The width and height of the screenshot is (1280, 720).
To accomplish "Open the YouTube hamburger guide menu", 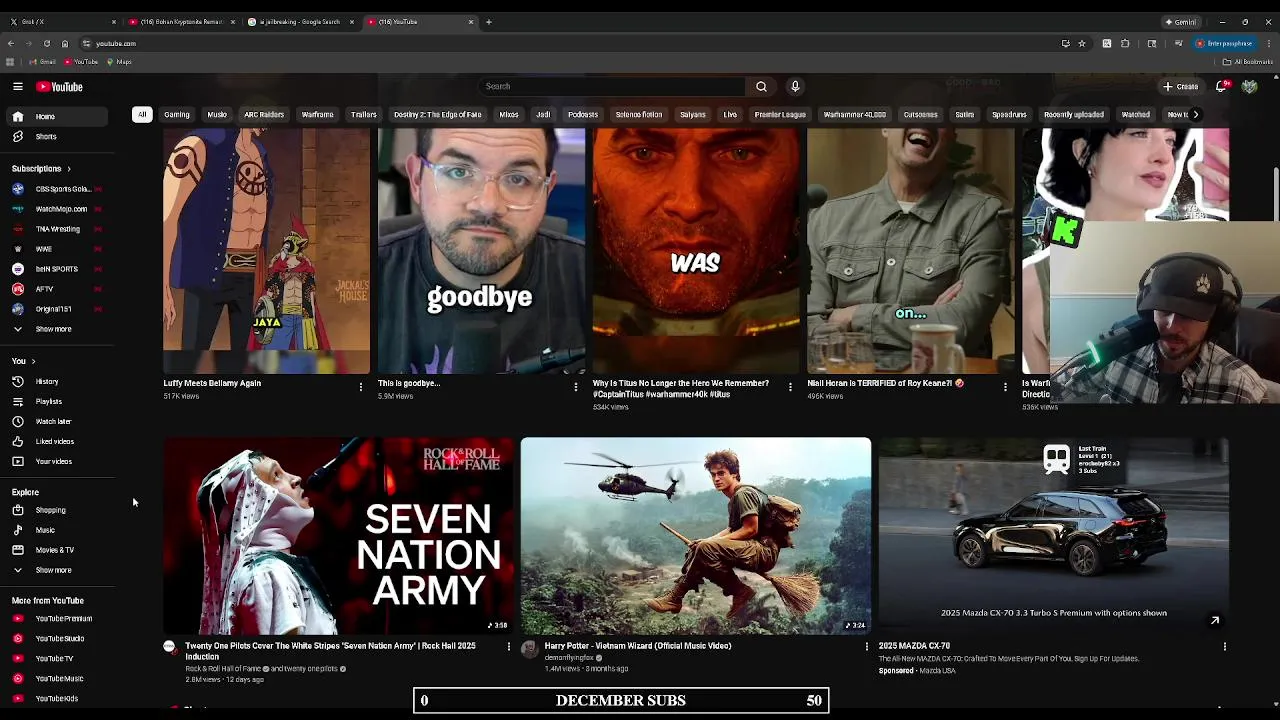I will pyautogui.click(x=17, y=87).
